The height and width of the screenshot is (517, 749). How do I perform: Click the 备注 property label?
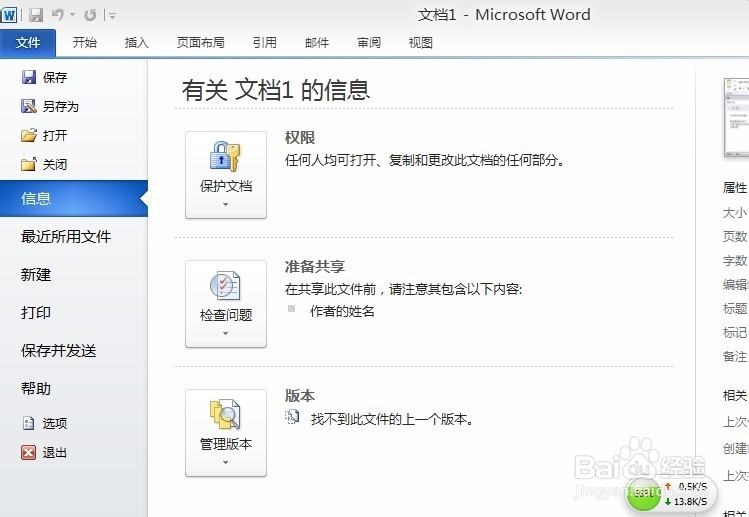click(735, 356)
